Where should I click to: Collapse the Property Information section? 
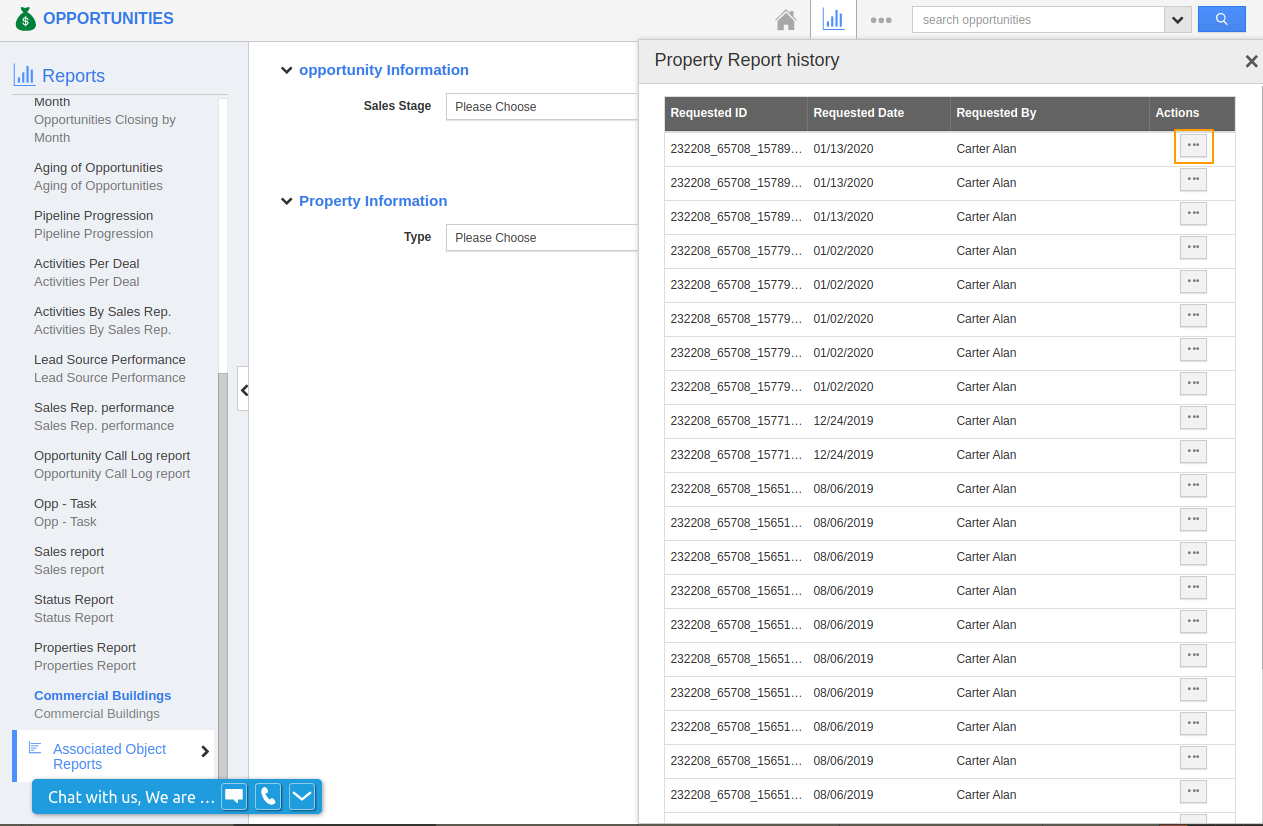(x=287, y=201)
